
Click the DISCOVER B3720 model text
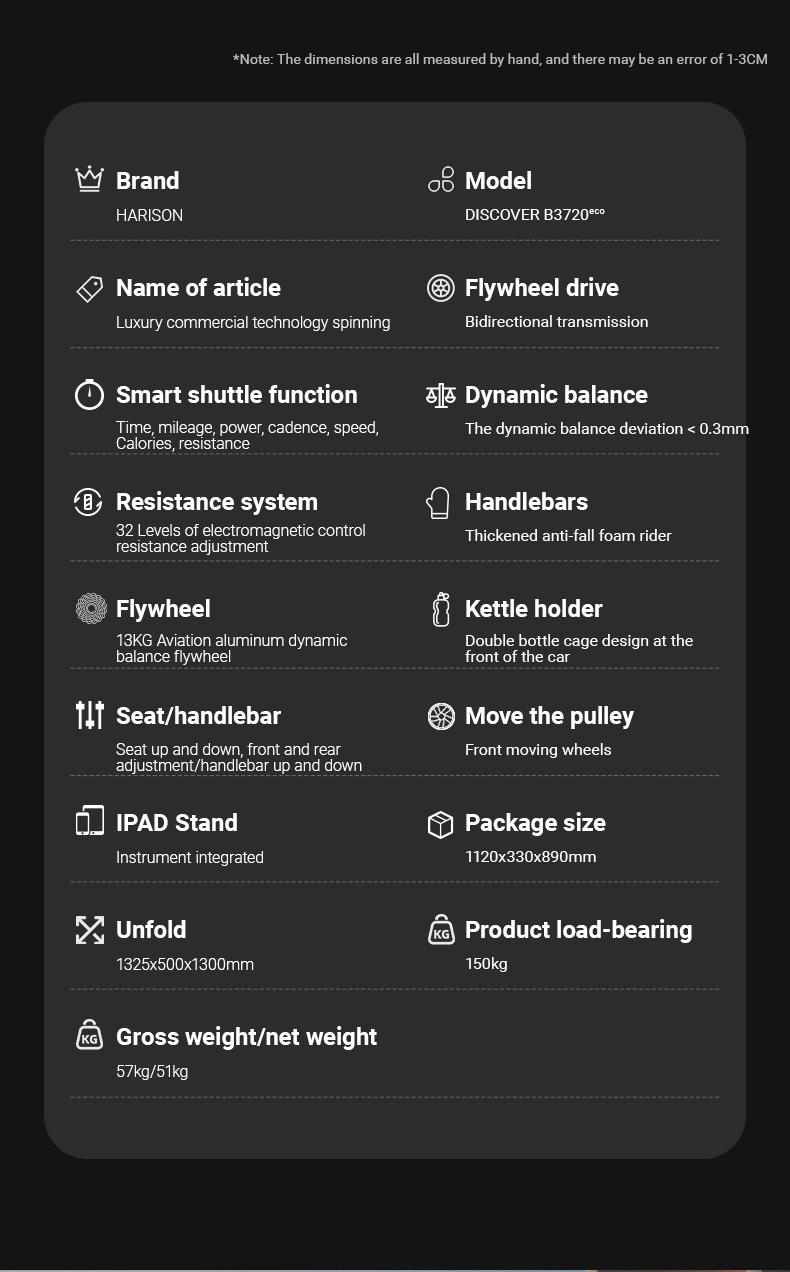(534, 215)
